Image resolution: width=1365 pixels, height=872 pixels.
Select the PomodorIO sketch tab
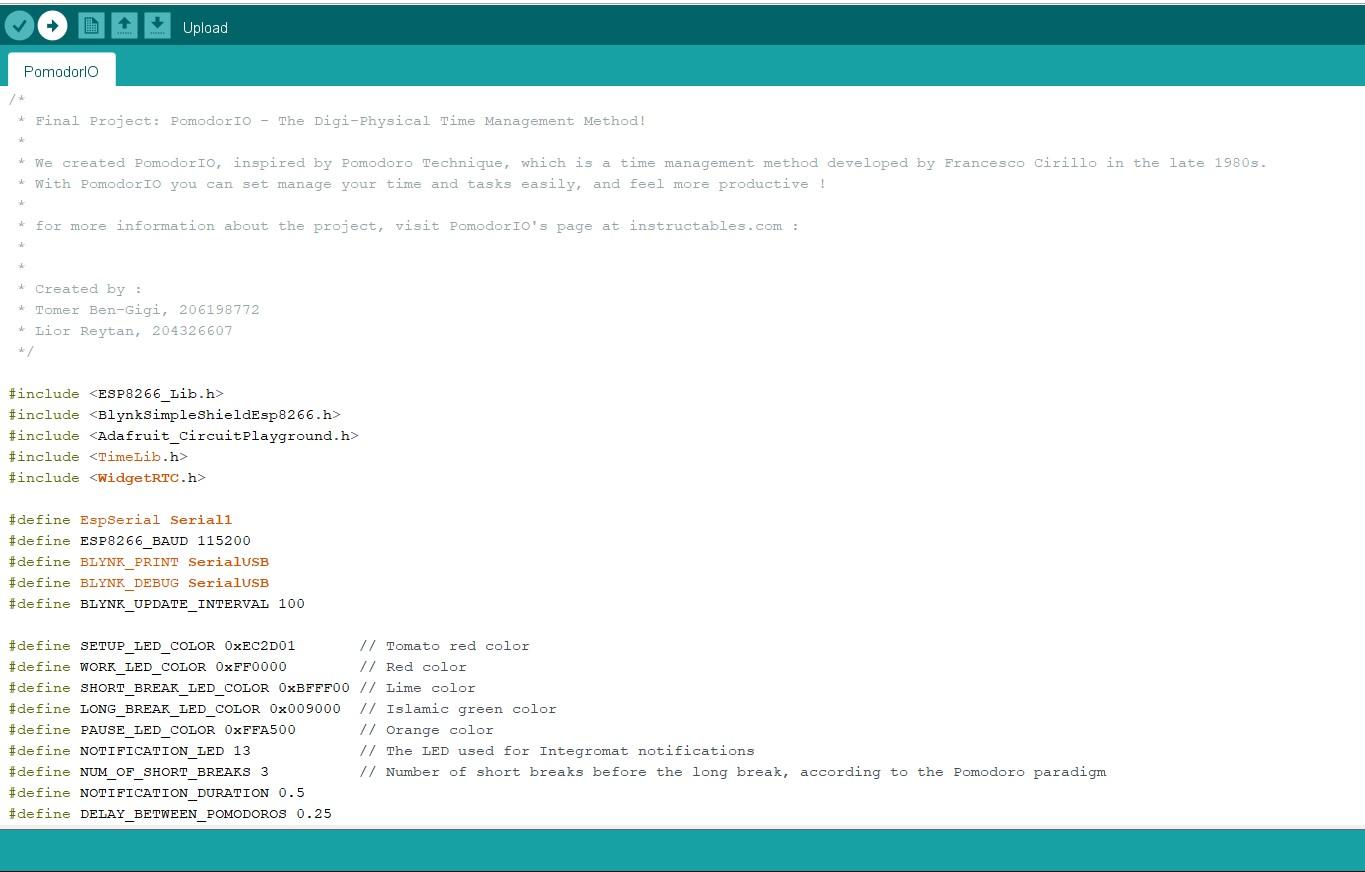pos(61,71)
